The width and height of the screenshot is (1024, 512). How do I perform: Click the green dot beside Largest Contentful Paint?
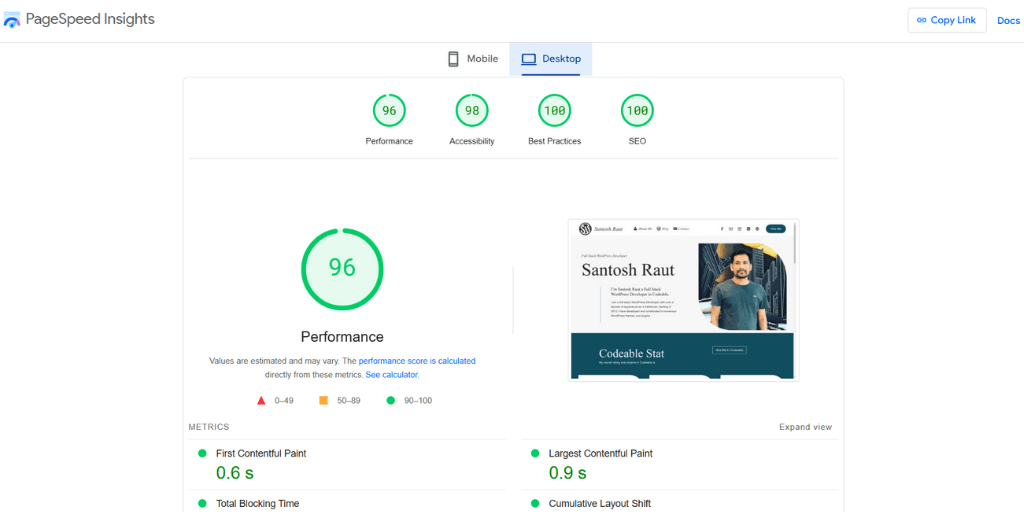[535, 453]
